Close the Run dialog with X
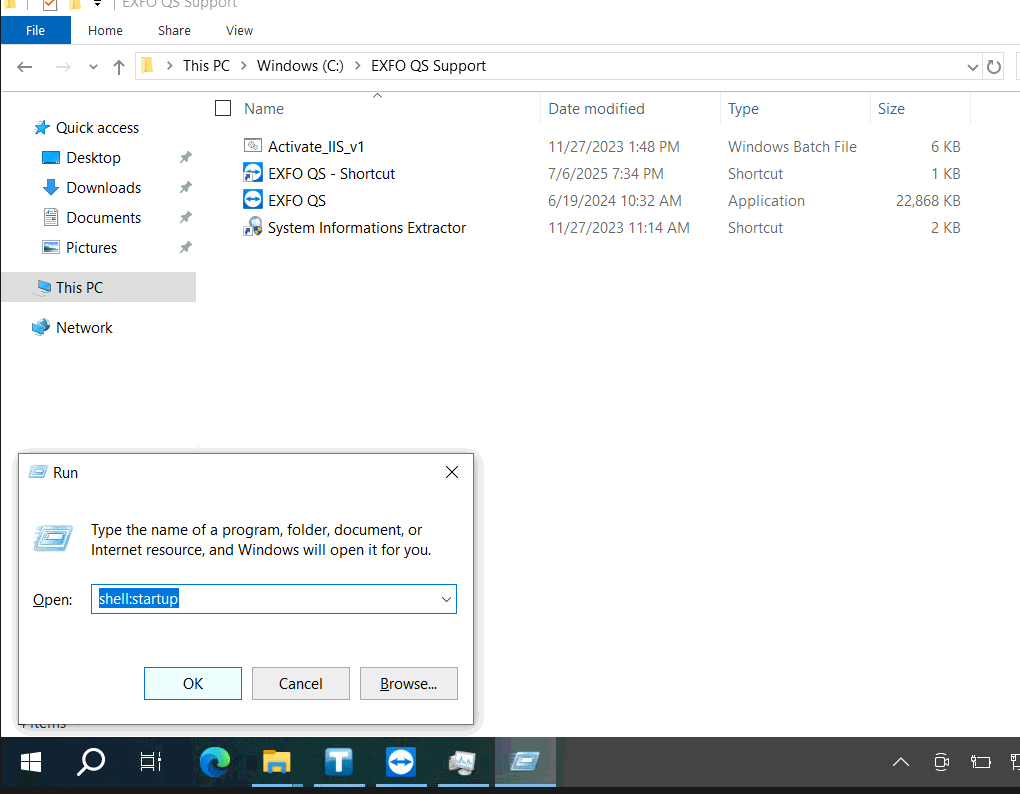This screenshot has height=794, width=1020. [451, 472]
